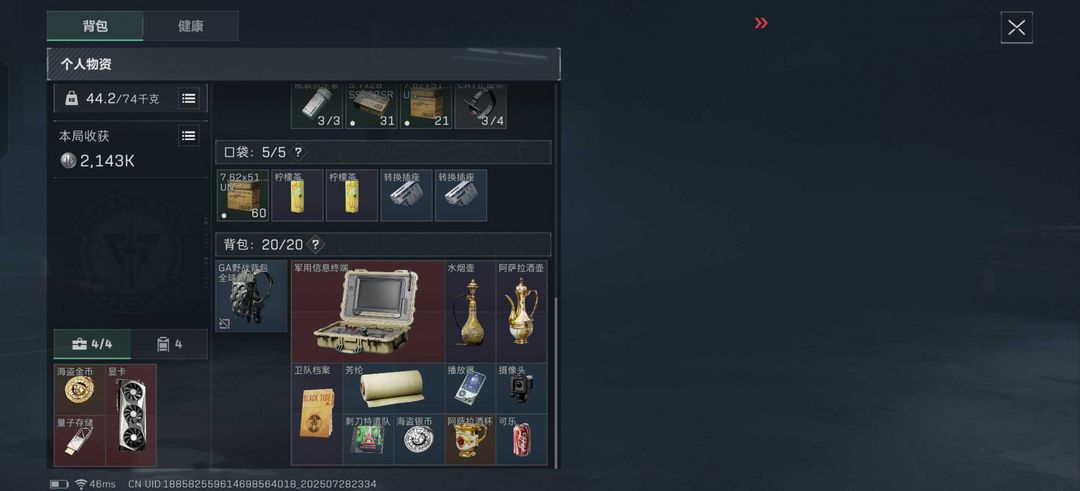
Task: Show help for 口袋 pockets
Action: point(298,152)
